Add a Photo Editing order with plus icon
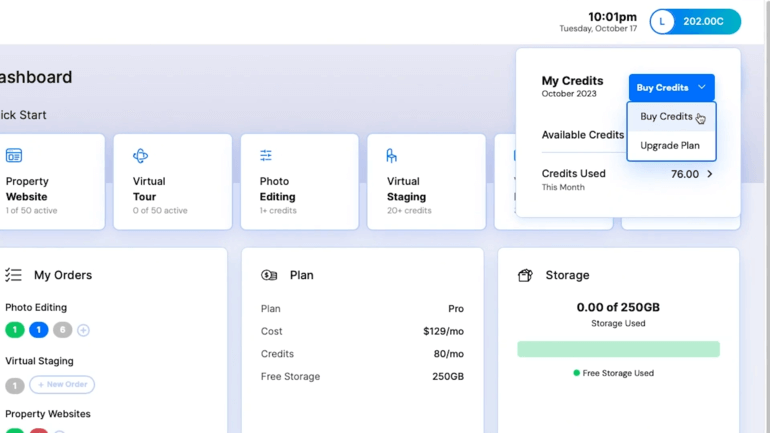The width and height of the screenshot is (770, 433). [x=83, y=330]
